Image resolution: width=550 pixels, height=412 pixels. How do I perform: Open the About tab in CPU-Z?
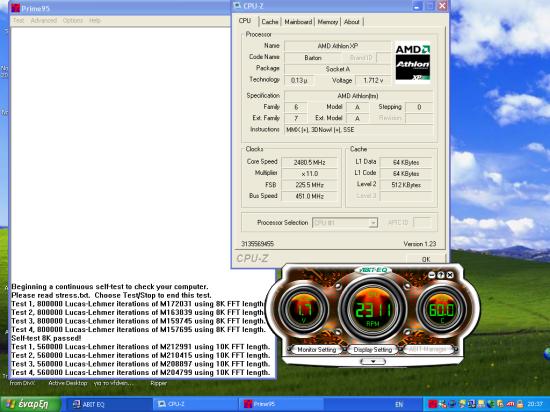351,22
